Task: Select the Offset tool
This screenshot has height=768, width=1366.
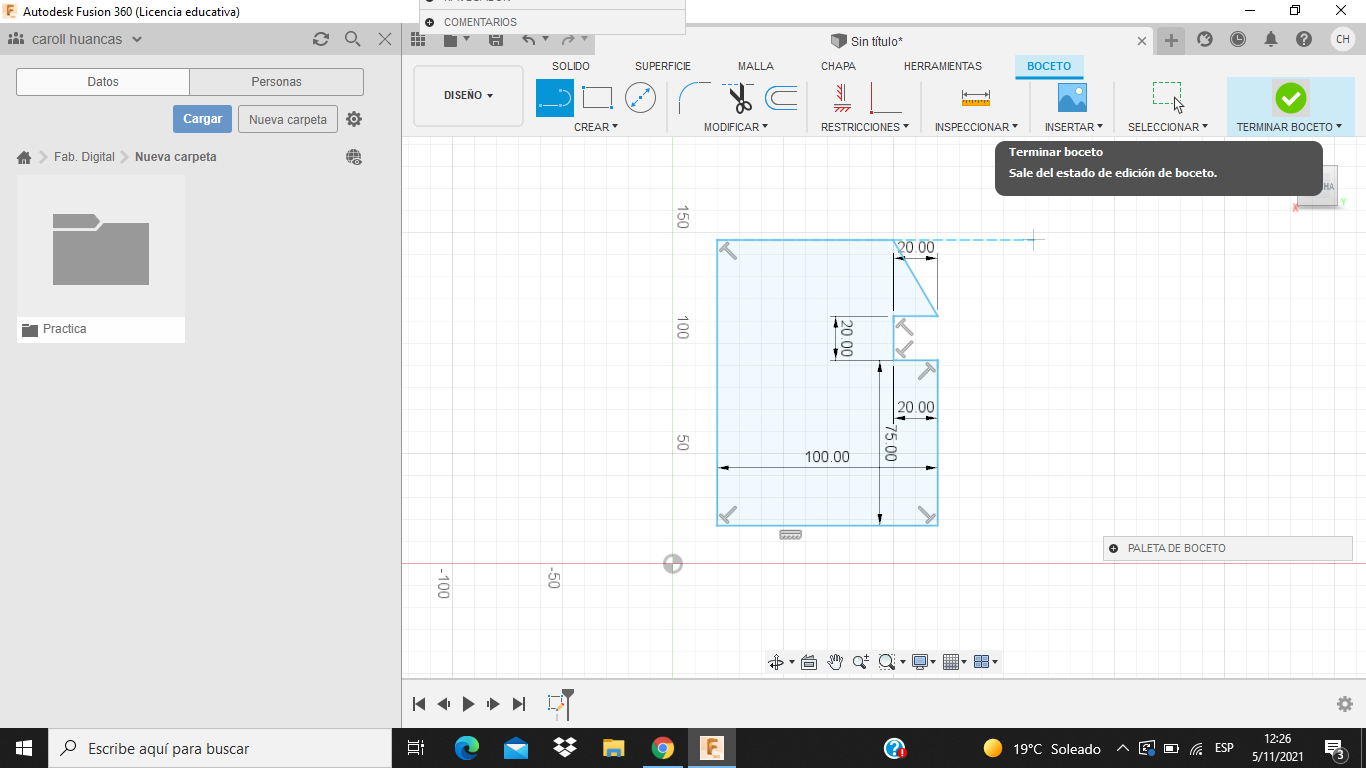Action: coord(781,98)
